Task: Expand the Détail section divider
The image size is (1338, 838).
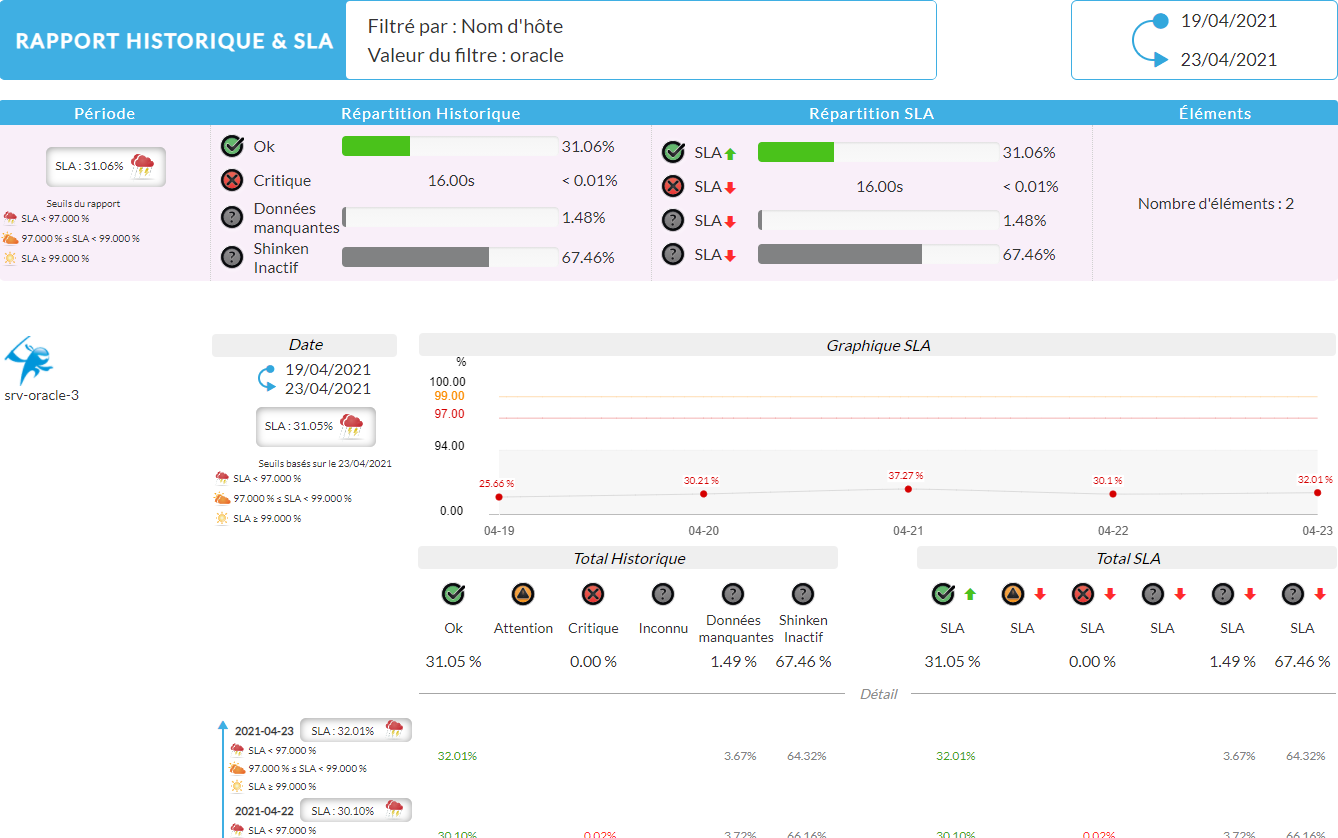Action: (x=878, y=693)
